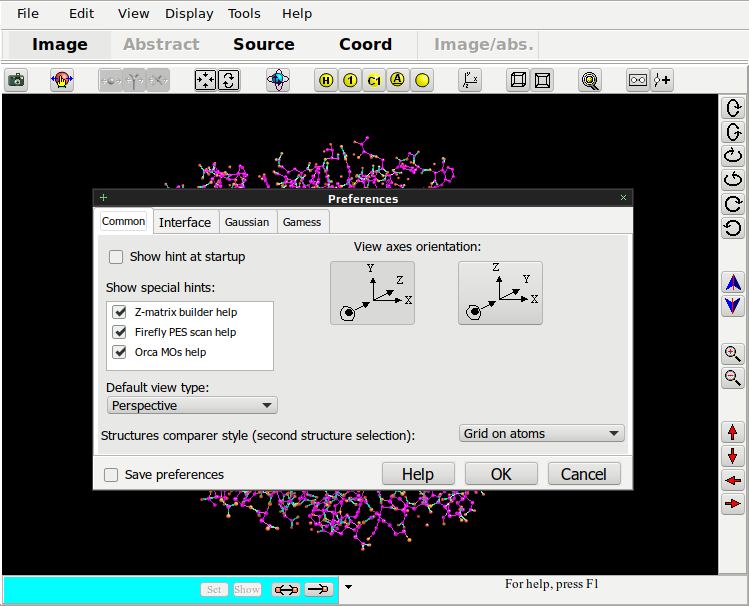Image resolution: width=749 pixels, height=606 pixels.
Task: Toggle the yellow A atom label icon
Action: 397,80
